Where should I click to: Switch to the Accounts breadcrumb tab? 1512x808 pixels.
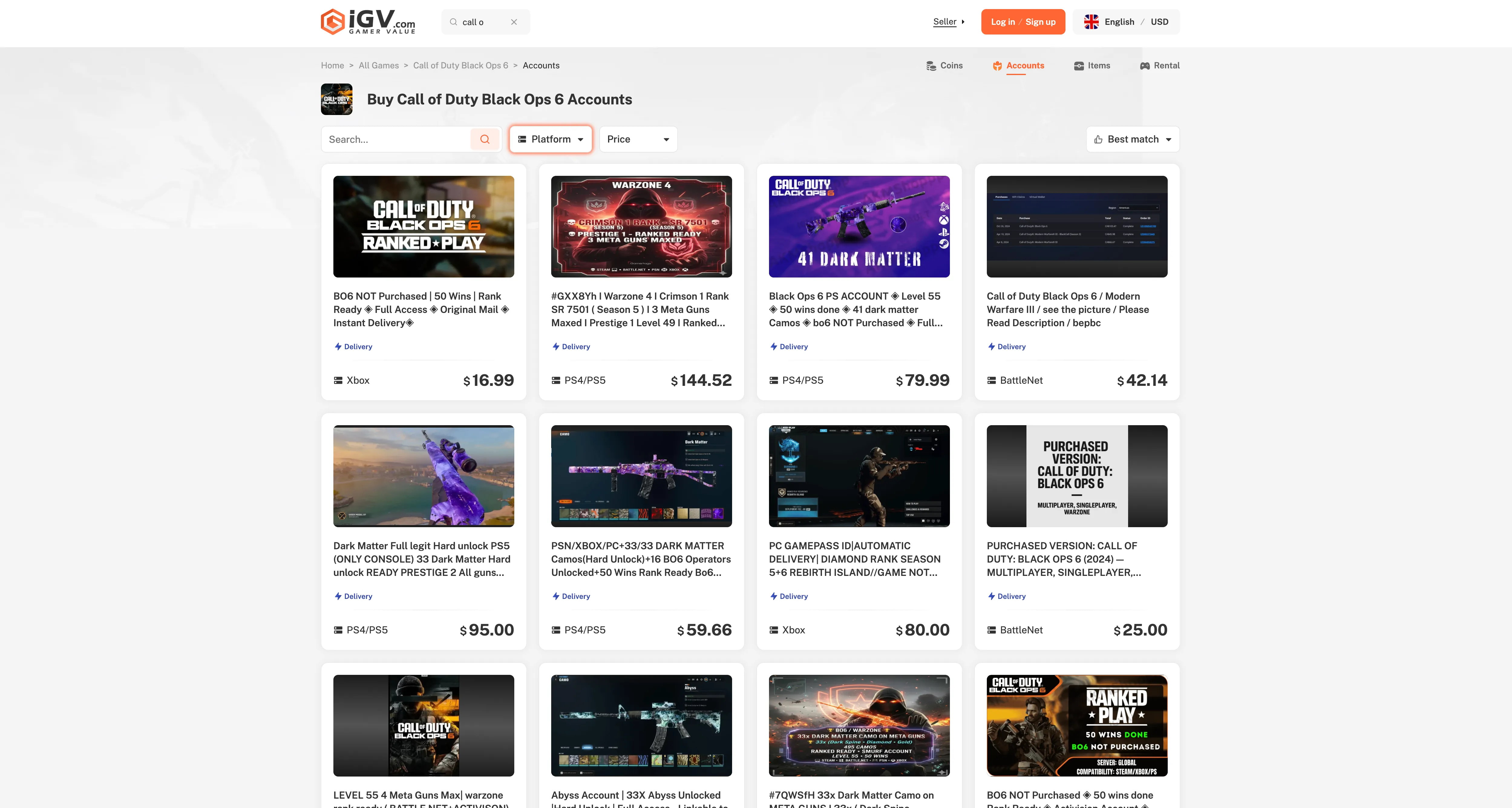click(541, 65)
